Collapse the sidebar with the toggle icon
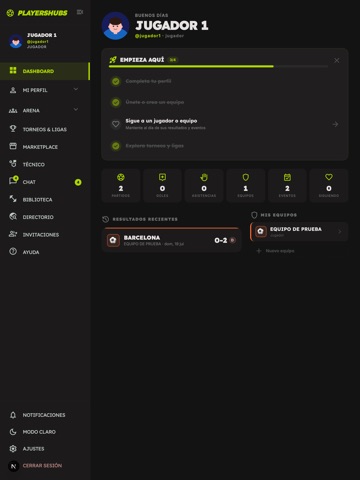Screen dimensions: 360x480 pos(80,12)
